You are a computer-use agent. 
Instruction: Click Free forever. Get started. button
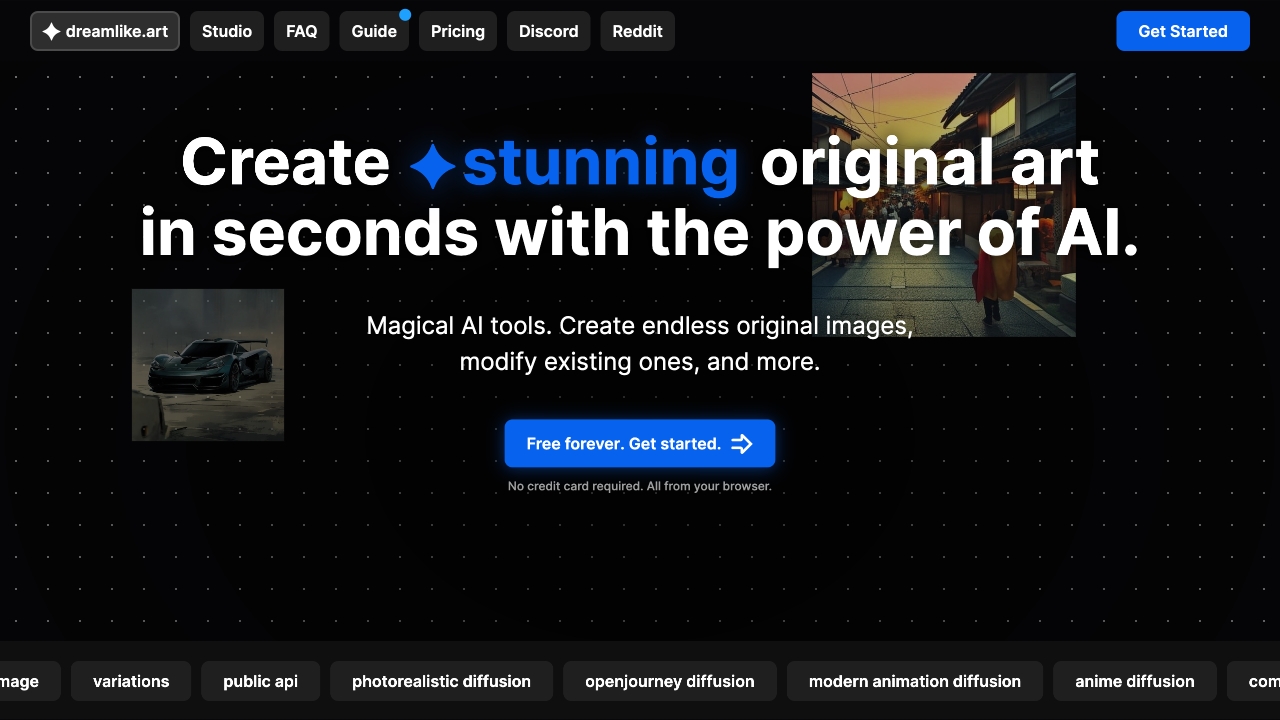(623, 444)
